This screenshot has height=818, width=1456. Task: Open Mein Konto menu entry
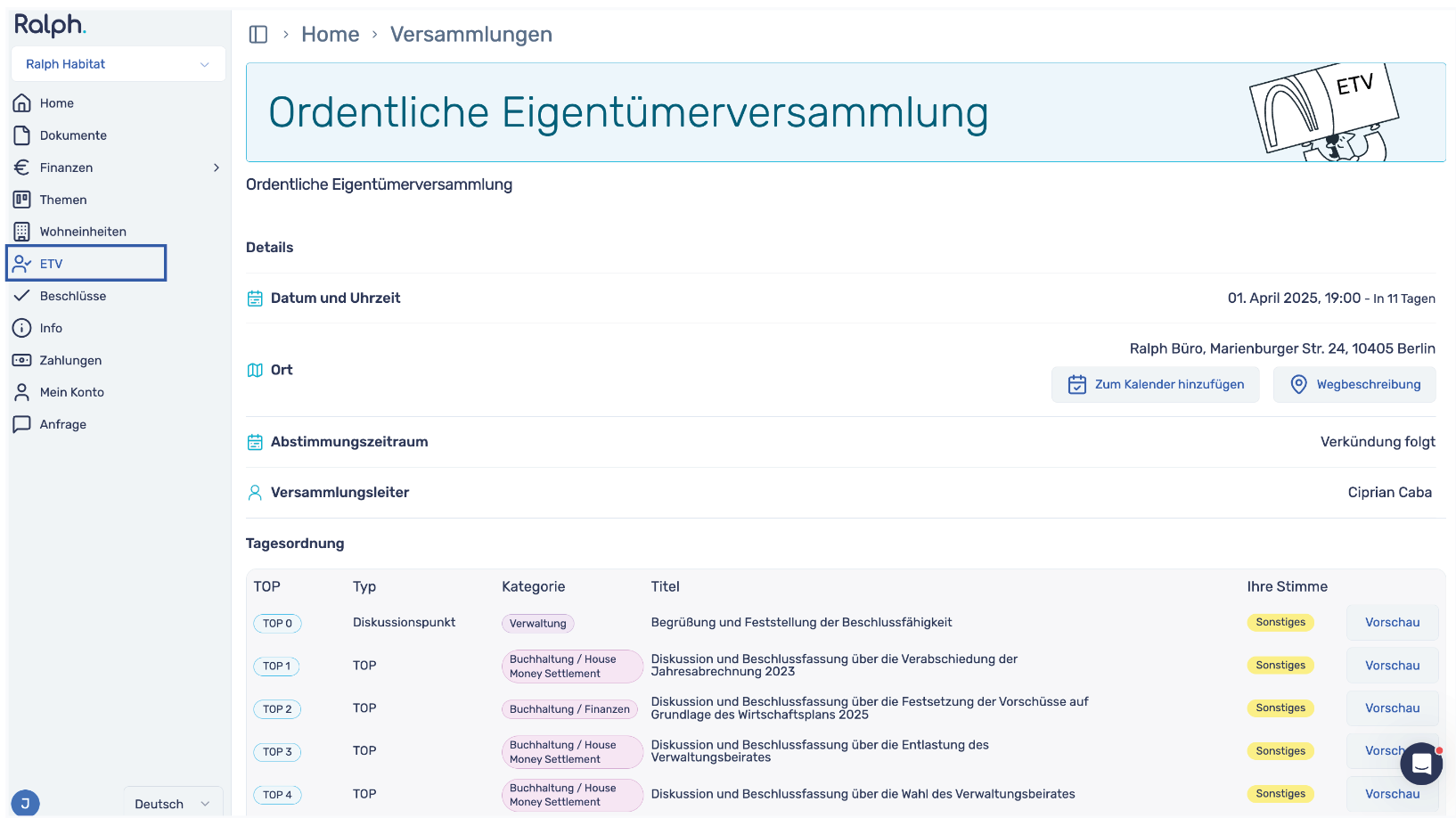pyautogui.click(x=72, y=392)
